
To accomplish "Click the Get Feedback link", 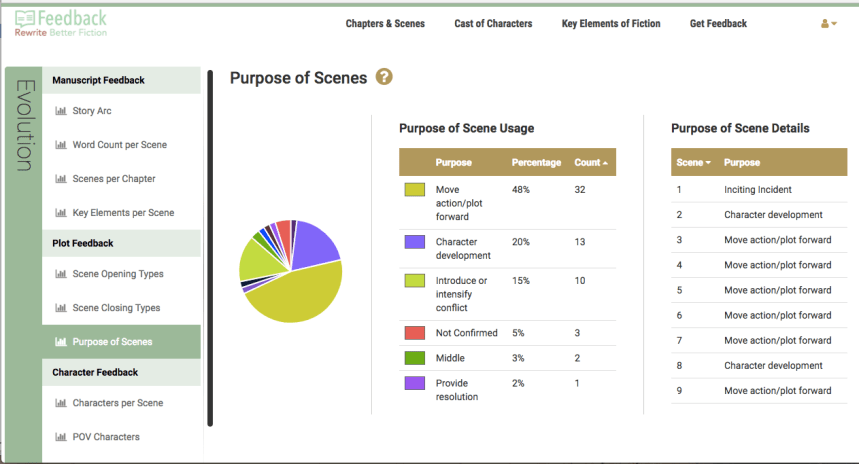I will tap(718, 24).
